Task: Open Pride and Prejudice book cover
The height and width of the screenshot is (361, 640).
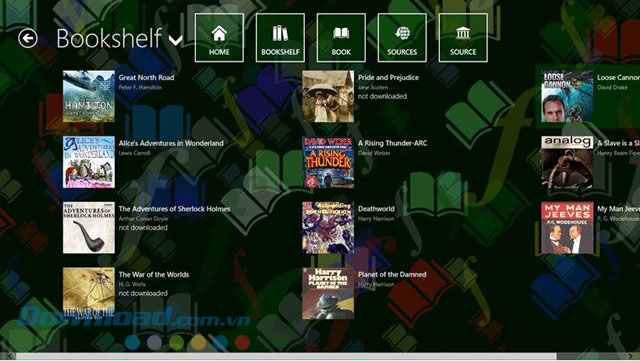Action: [x=328, y=96]
